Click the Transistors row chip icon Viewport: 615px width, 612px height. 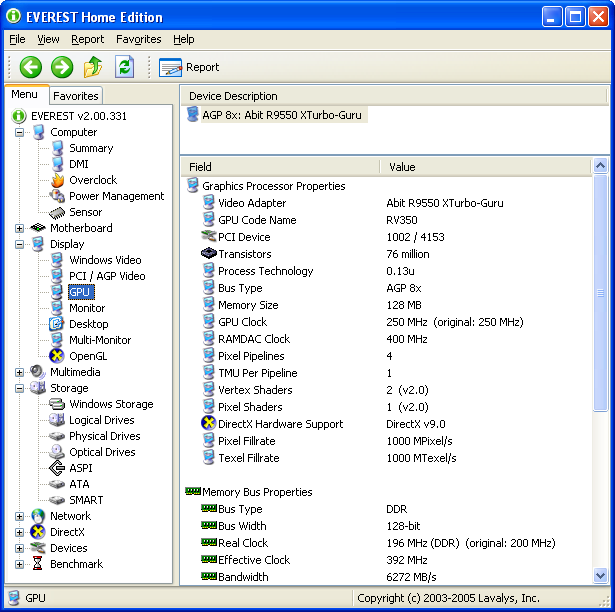(x=209, y=253)
